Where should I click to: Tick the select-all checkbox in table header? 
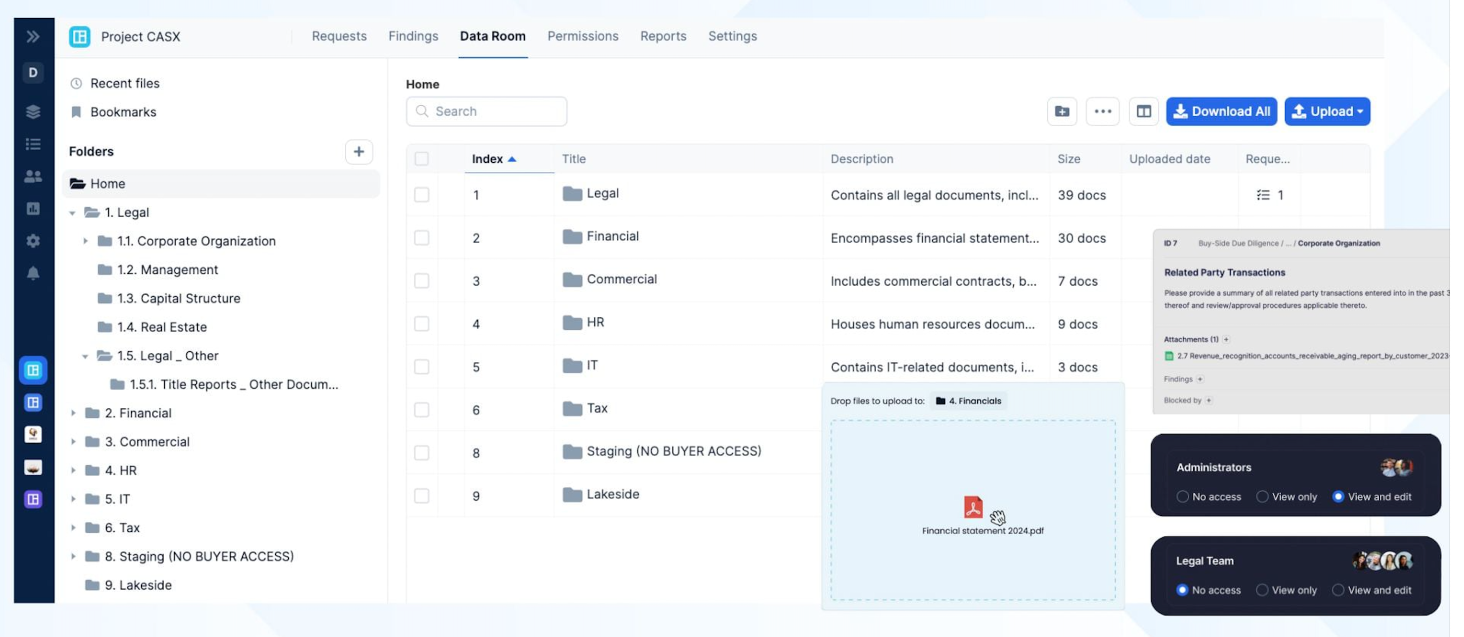(x=422, y=159)
